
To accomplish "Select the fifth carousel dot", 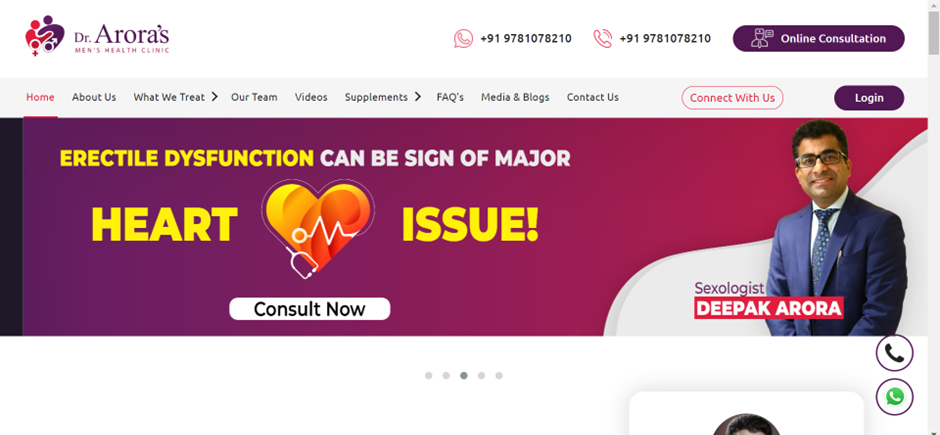I will pyautogui.click(x=499, y=376).
